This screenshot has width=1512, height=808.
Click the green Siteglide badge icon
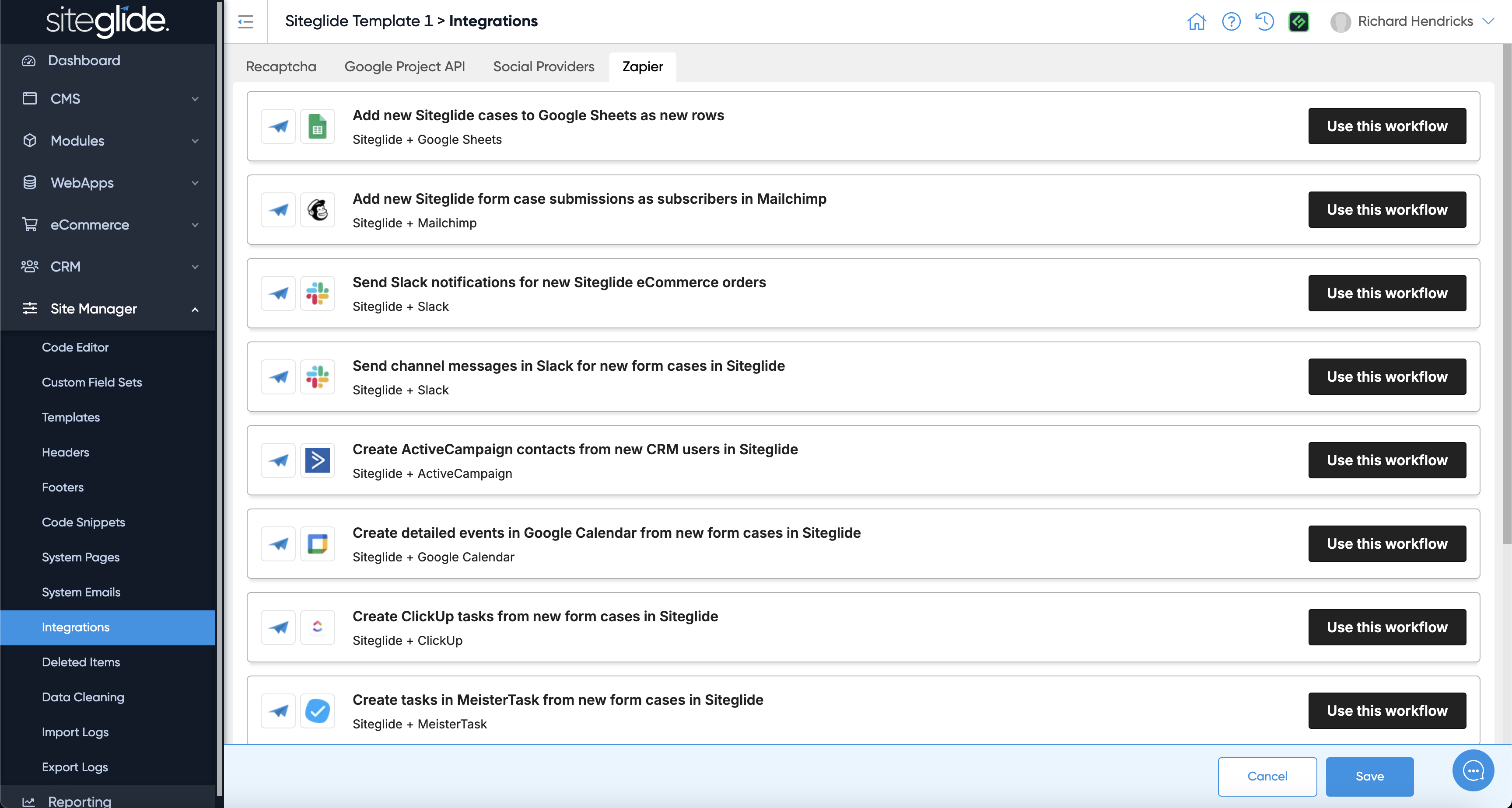click(1298, 22)
